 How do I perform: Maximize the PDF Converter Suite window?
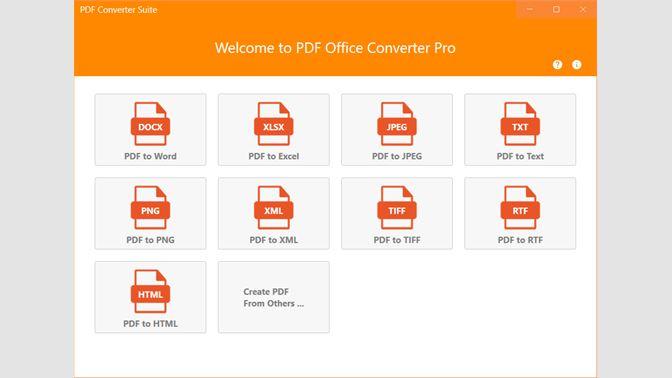tap(556, 9)
